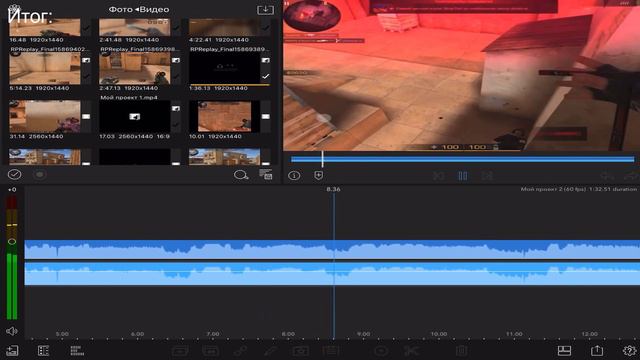Click the link clips chain icon
The image size is (640, 360).
click(x=241, y=351)
